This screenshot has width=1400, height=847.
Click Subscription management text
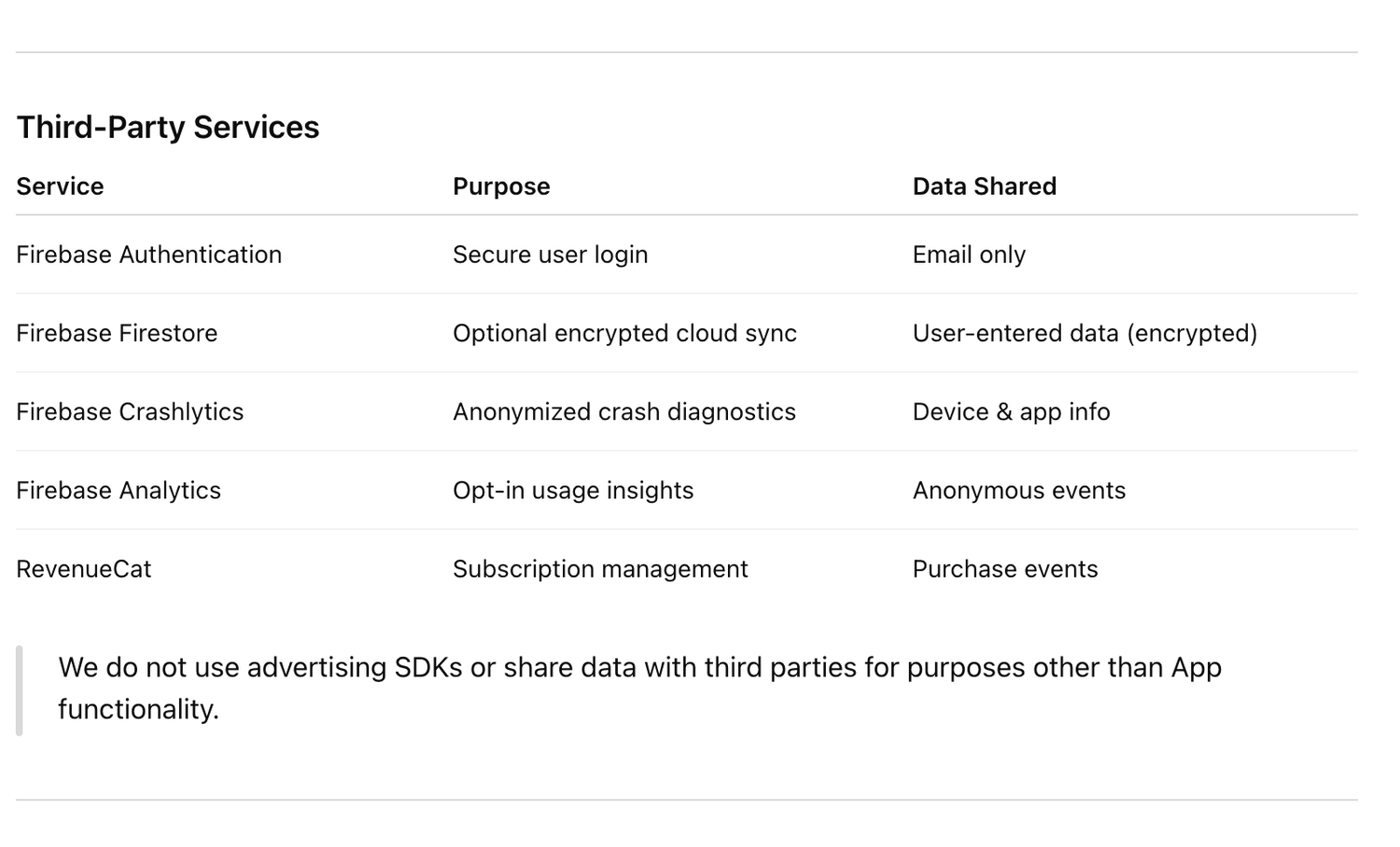(x=600, y=569)
